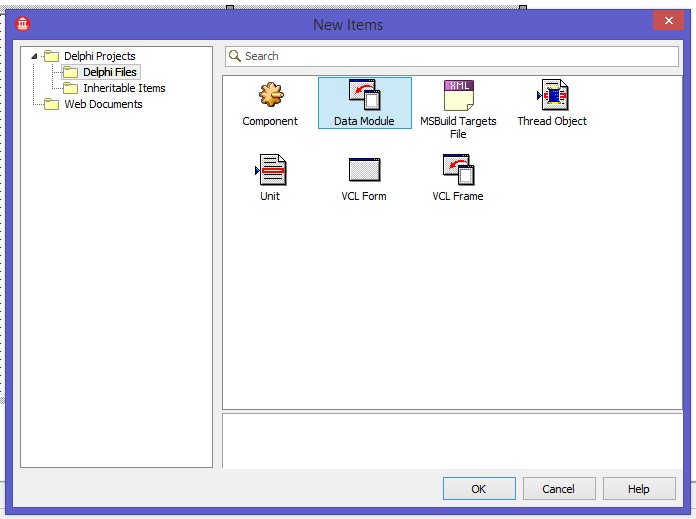Collapse the Delphi Projects tree node
The image size is (696, 519).
[x=34, y=56]
